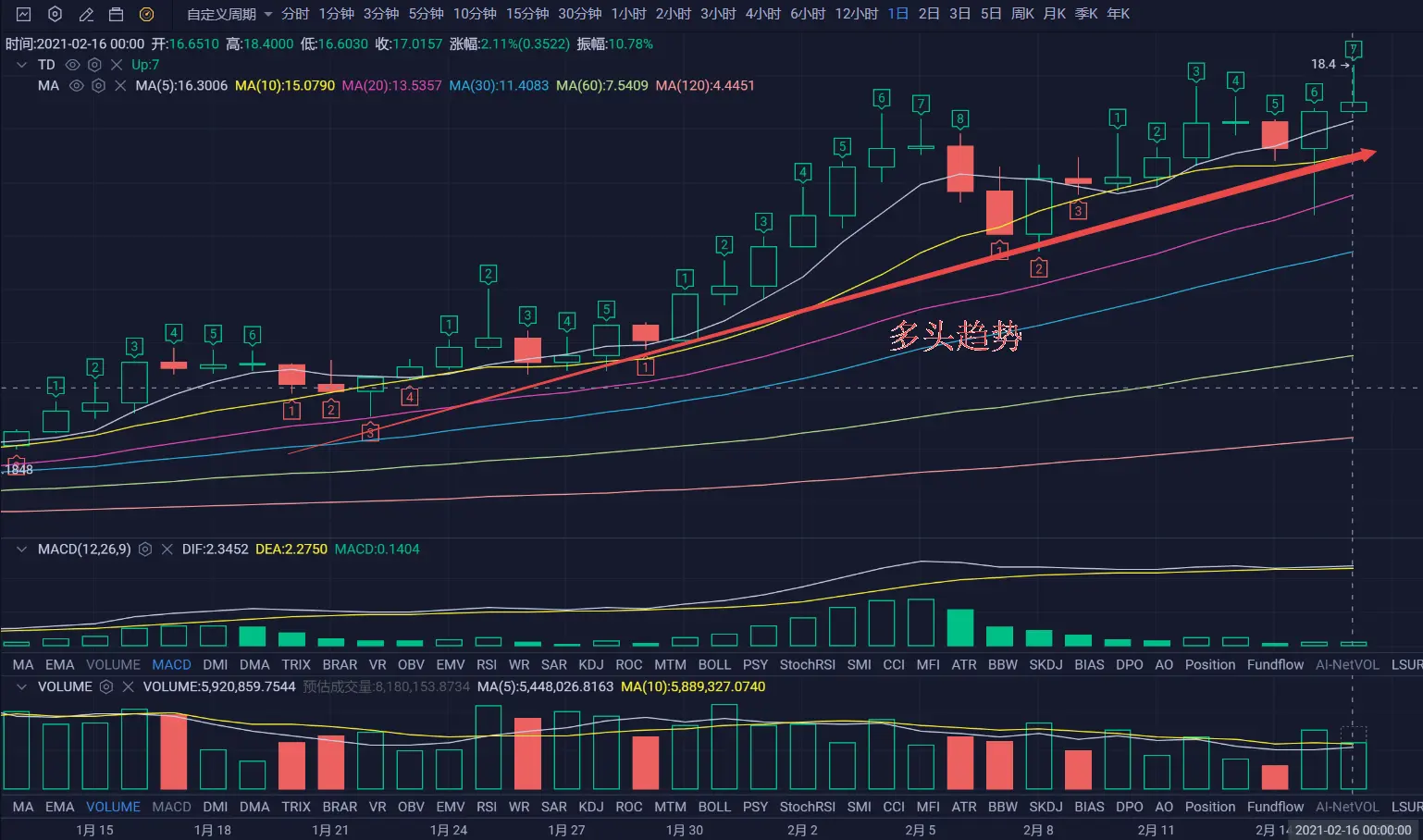Screen dimensions: 1423x840
Task: Pick Position in the bottom VOLUME panel row
Action: click(x=1210, y=808)
